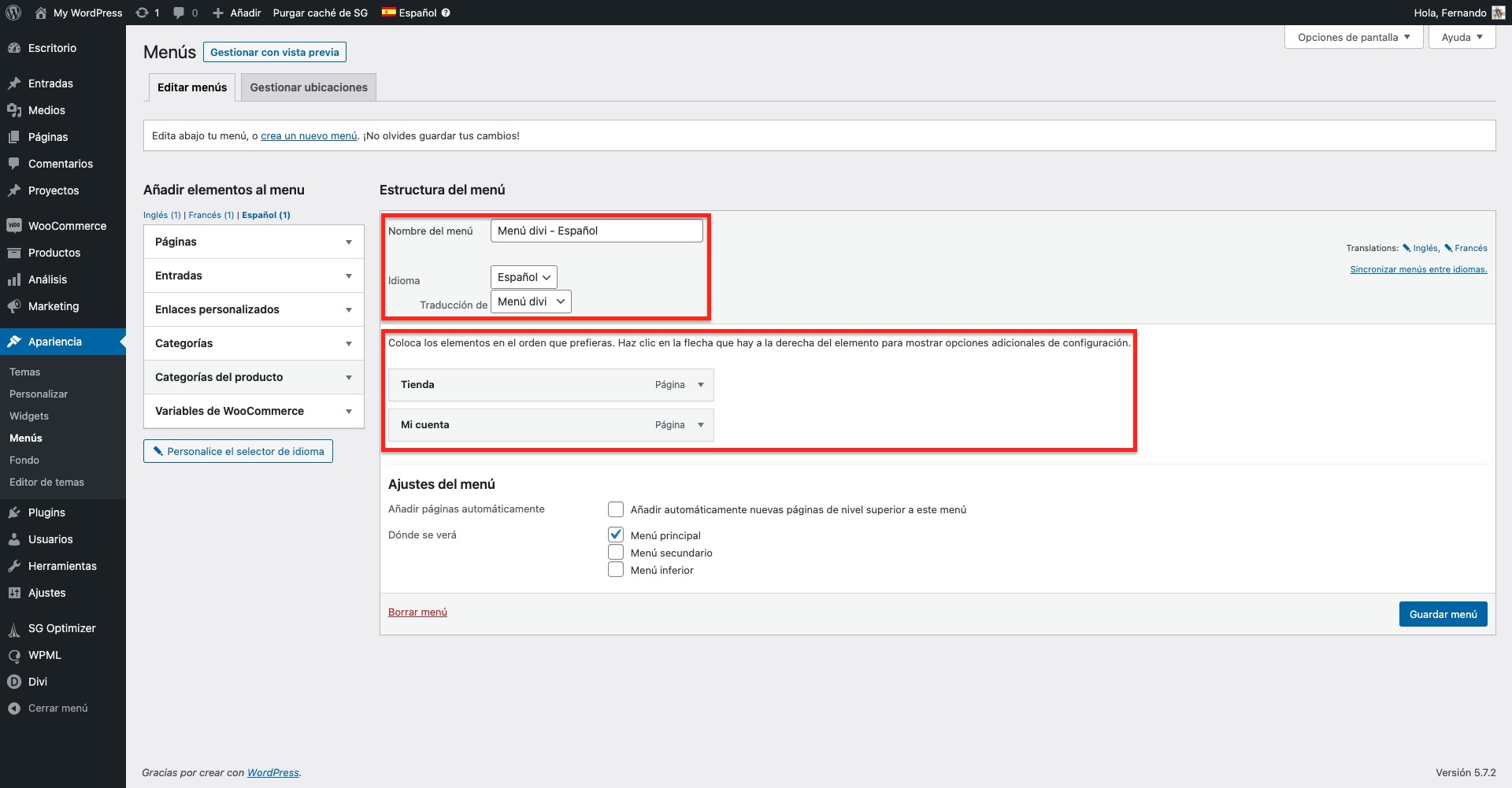
Task: Click the WordPress logo icon in admin bar
Action: 13,13
